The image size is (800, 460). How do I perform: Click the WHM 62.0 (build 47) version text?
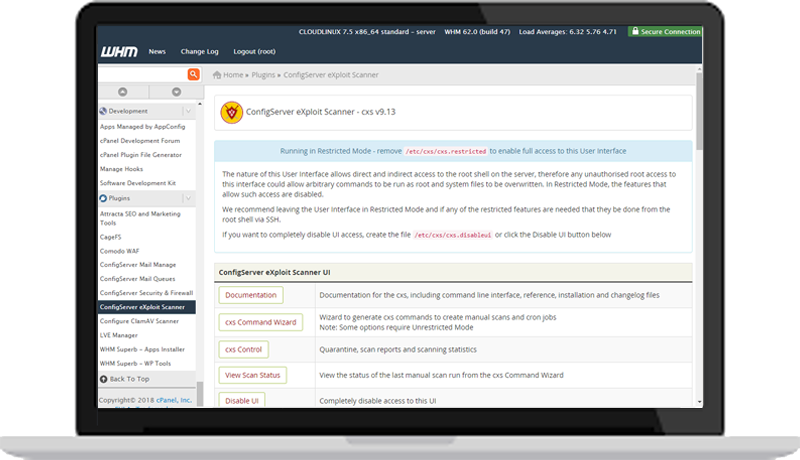477,32
